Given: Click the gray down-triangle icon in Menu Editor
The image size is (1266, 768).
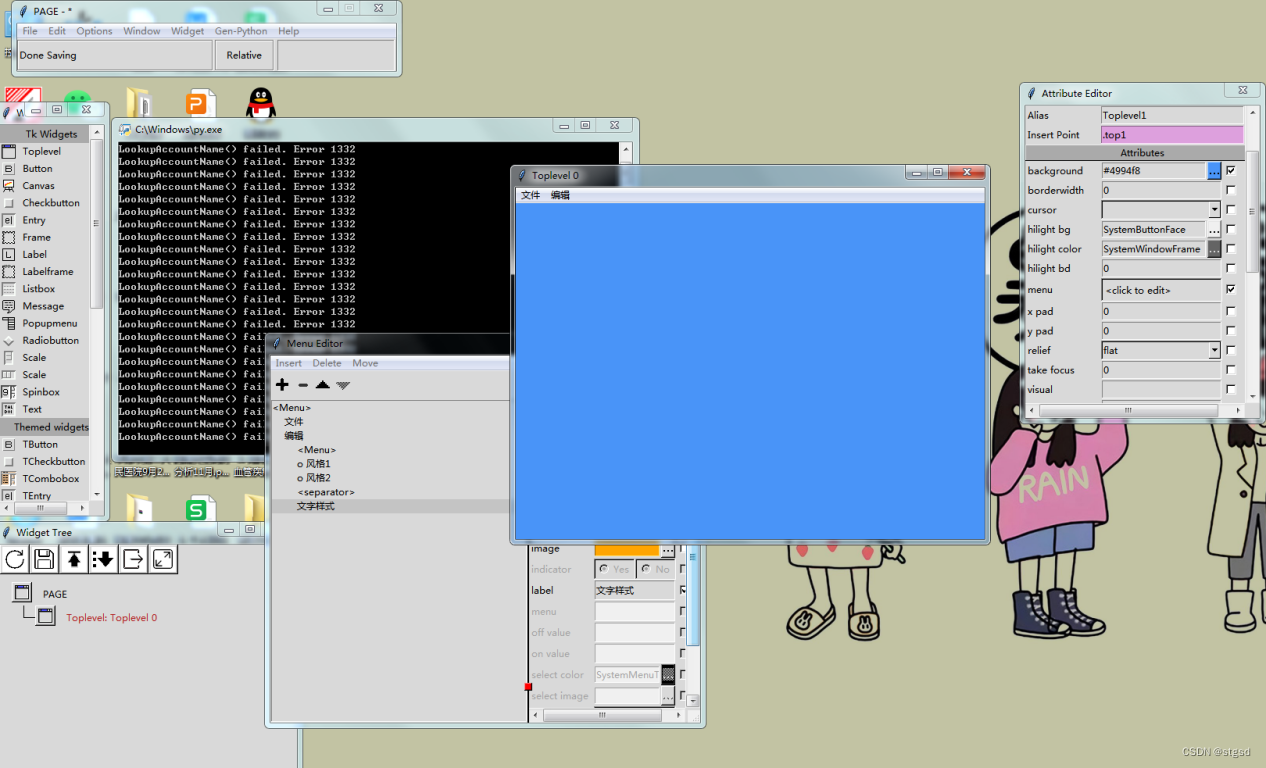Looking at the screenshot, I should pyautogui.click(x=343, y=385).
